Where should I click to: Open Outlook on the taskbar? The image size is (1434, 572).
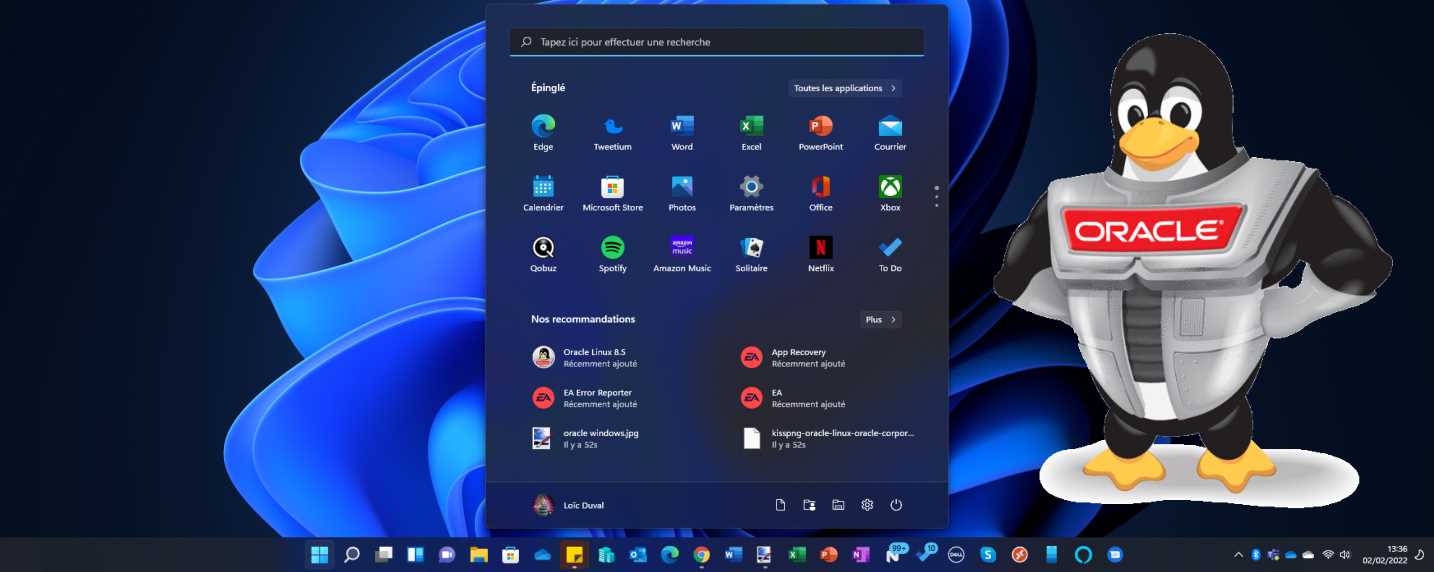[638, 554]
